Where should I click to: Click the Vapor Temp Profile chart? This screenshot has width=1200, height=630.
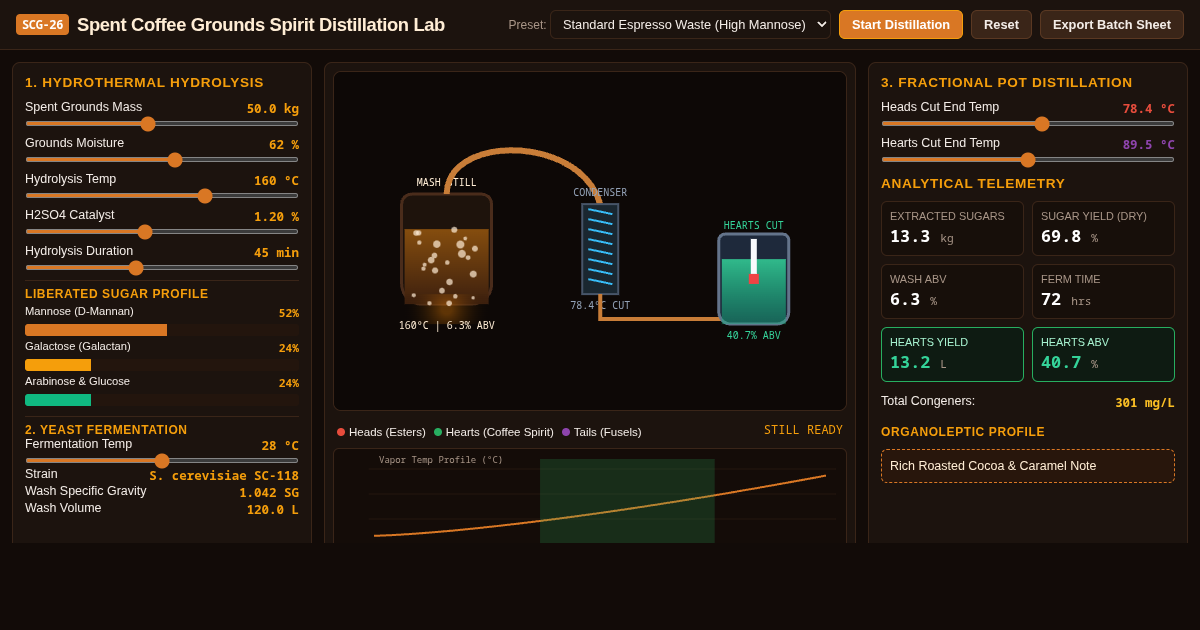(590, 496)
